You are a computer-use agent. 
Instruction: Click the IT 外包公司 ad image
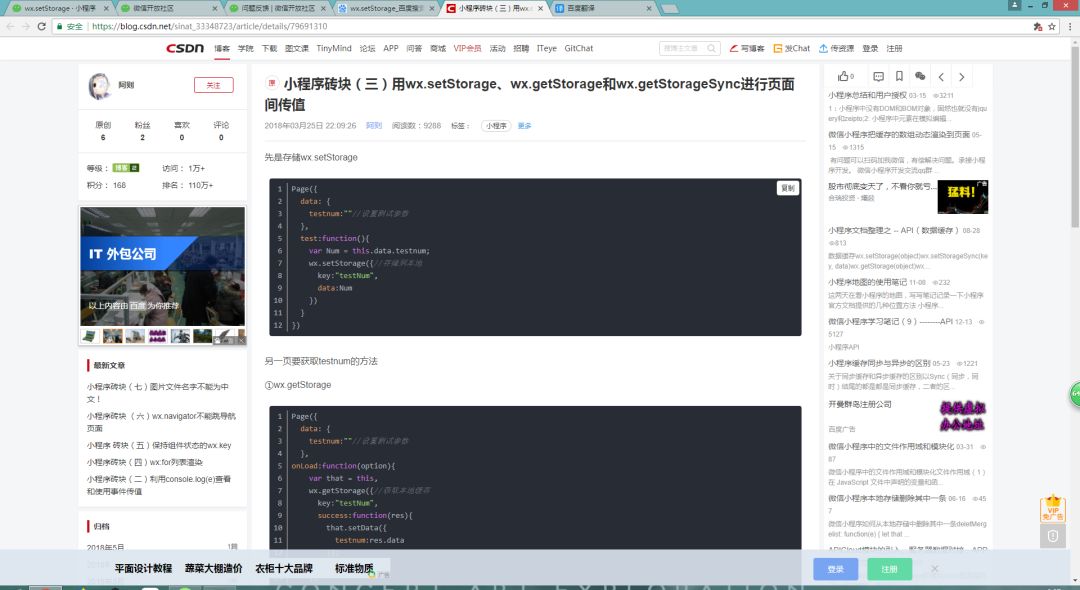[x=163, y=266]
